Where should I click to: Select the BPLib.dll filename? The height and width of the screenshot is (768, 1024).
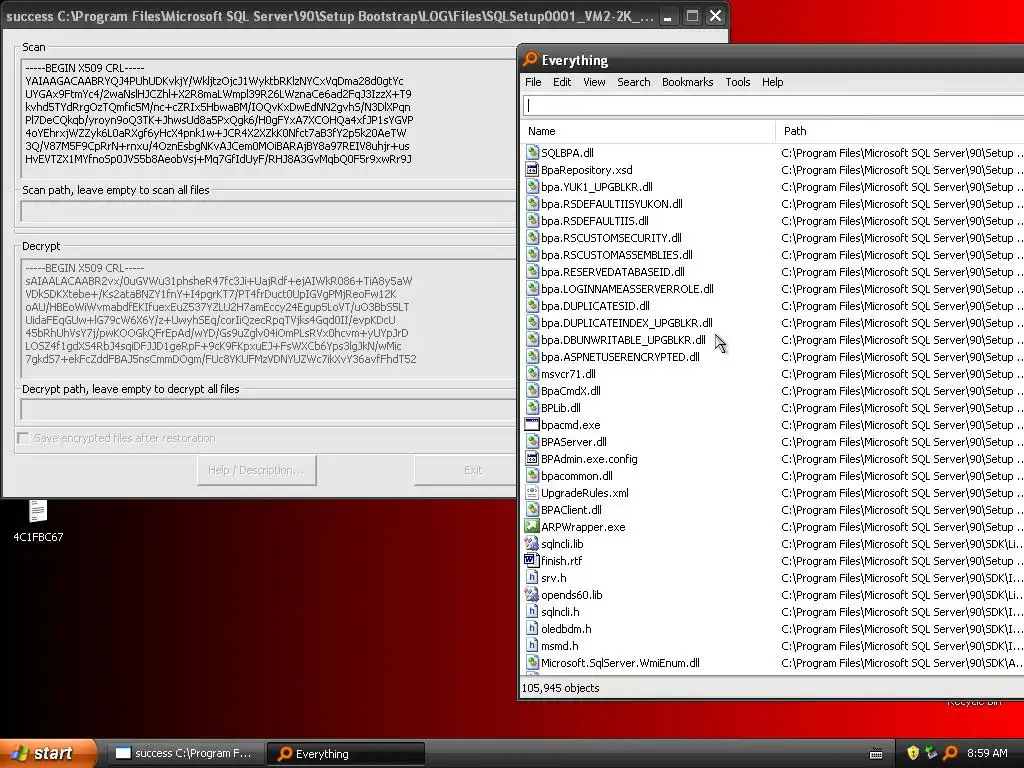click(x=560, y=408)
